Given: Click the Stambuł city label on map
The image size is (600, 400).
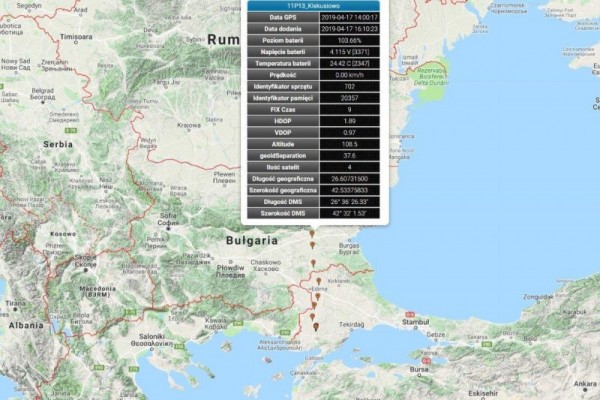Looking at the screenshot, I should 416,322.
